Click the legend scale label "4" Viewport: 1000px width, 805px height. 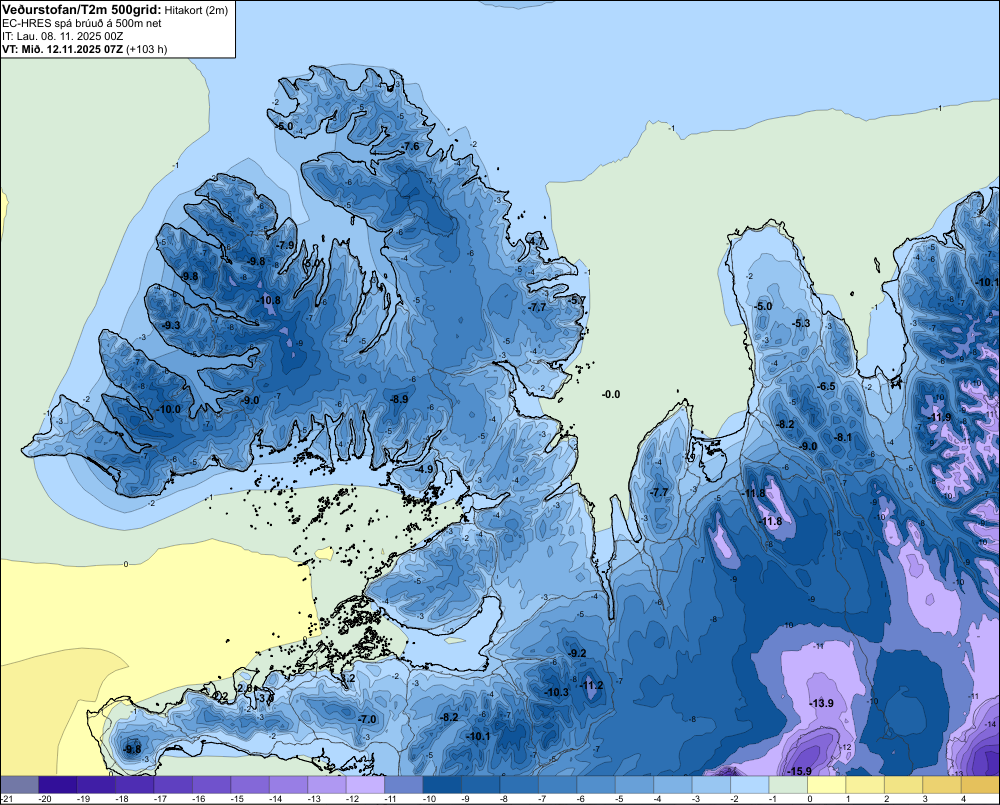tap(964, 799)
